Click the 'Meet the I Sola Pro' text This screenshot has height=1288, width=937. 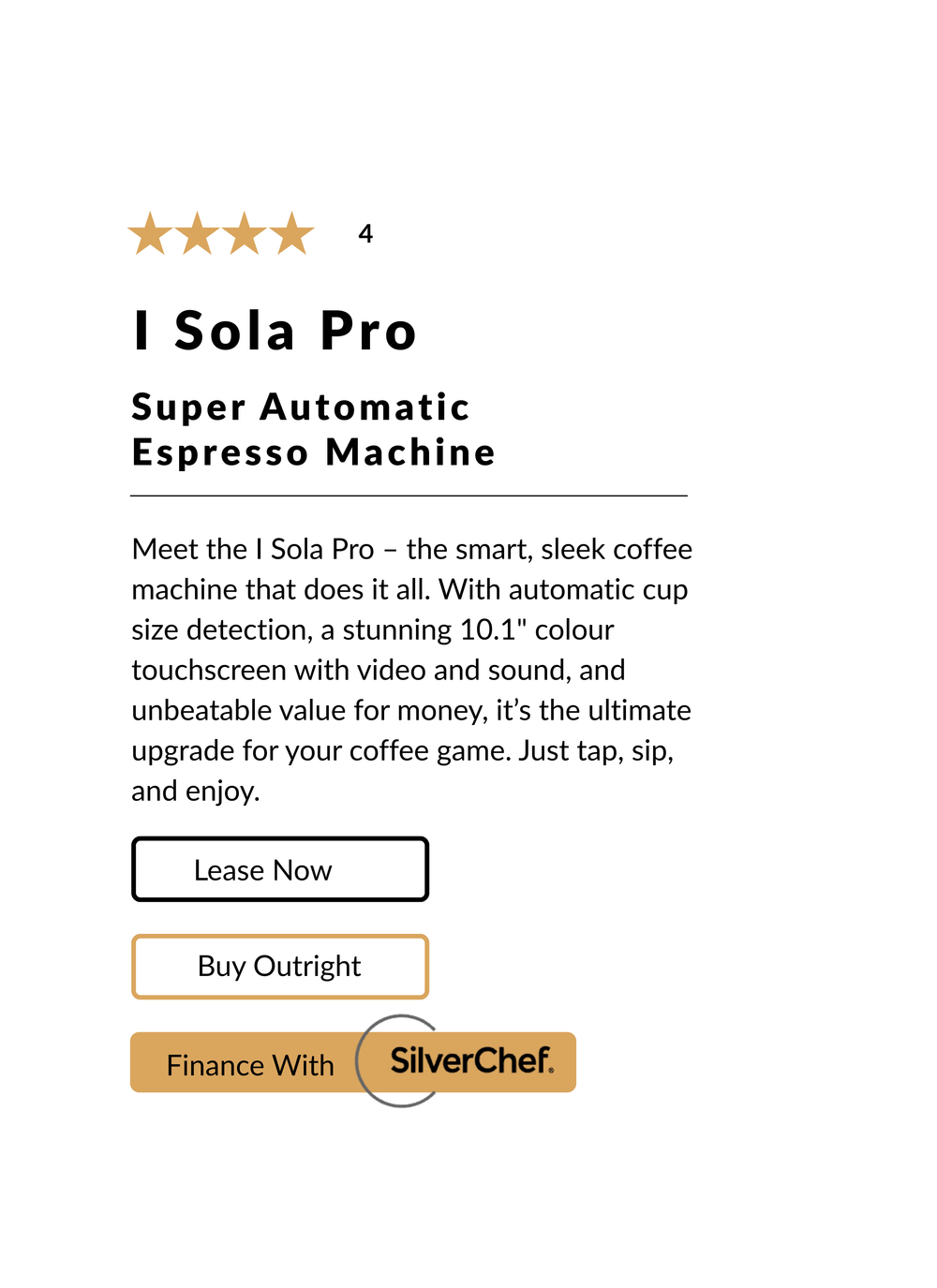(253, 549)
